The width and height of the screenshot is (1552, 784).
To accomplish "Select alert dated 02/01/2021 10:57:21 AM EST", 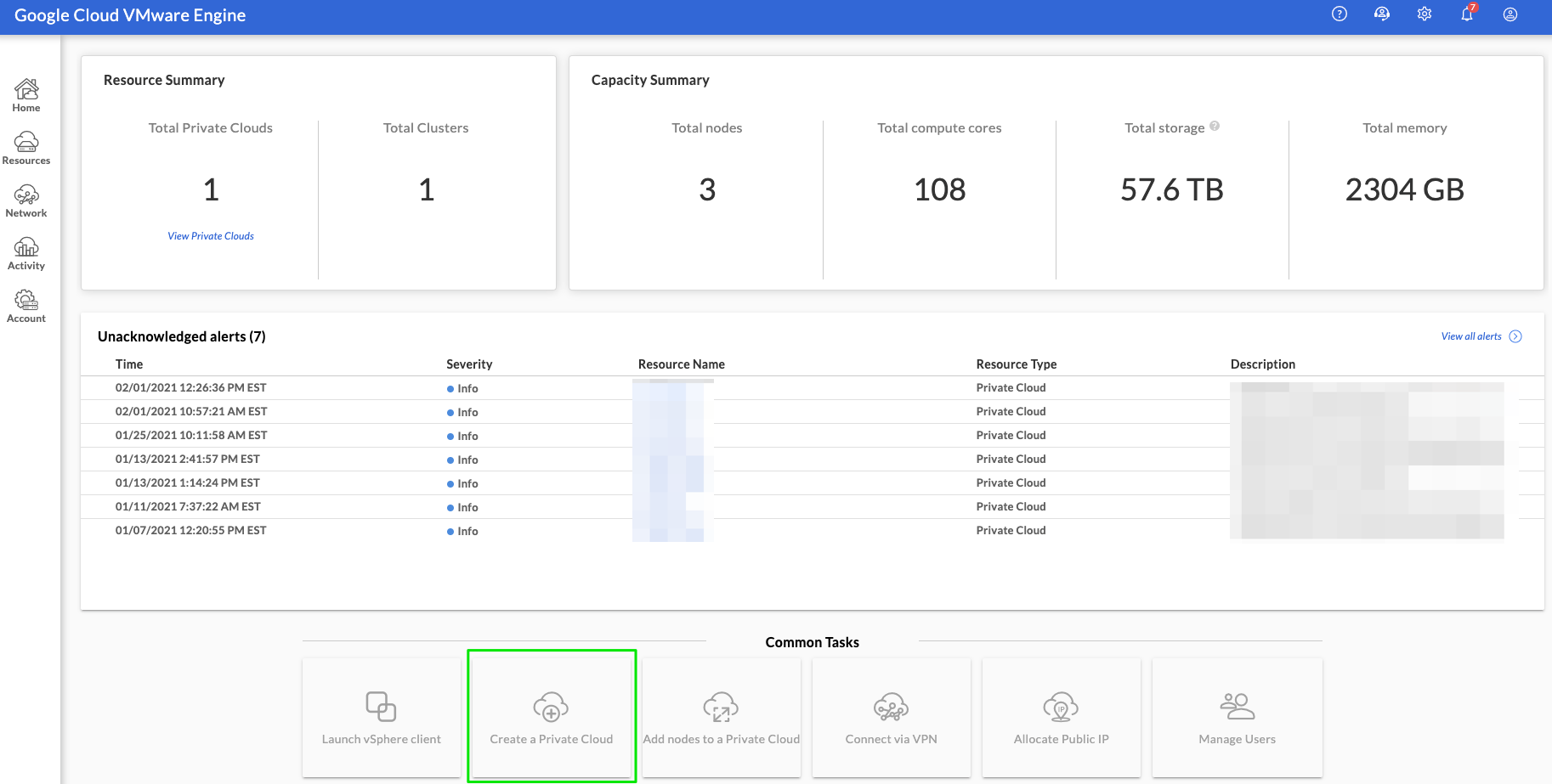I will coord(812,411).
